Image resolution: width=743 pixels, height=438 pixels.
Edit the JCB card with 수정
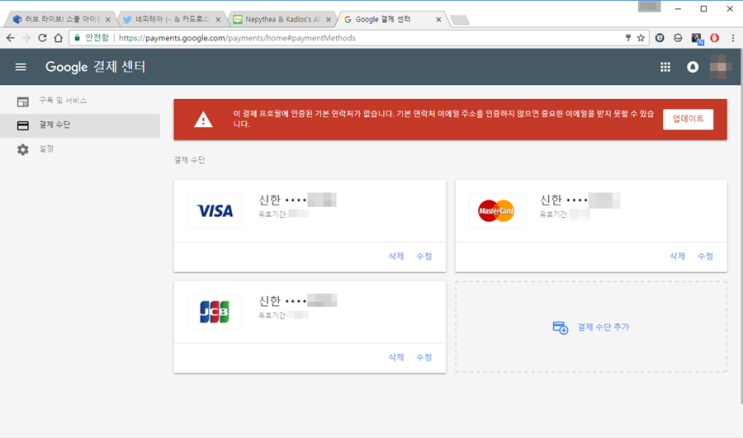pyautogui.click(x=424, y=357)
